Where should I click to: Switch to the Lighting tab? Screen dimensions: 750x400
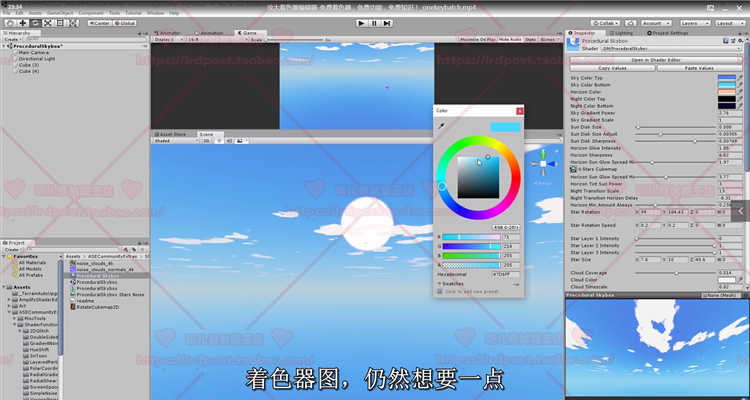coord(621,33)
